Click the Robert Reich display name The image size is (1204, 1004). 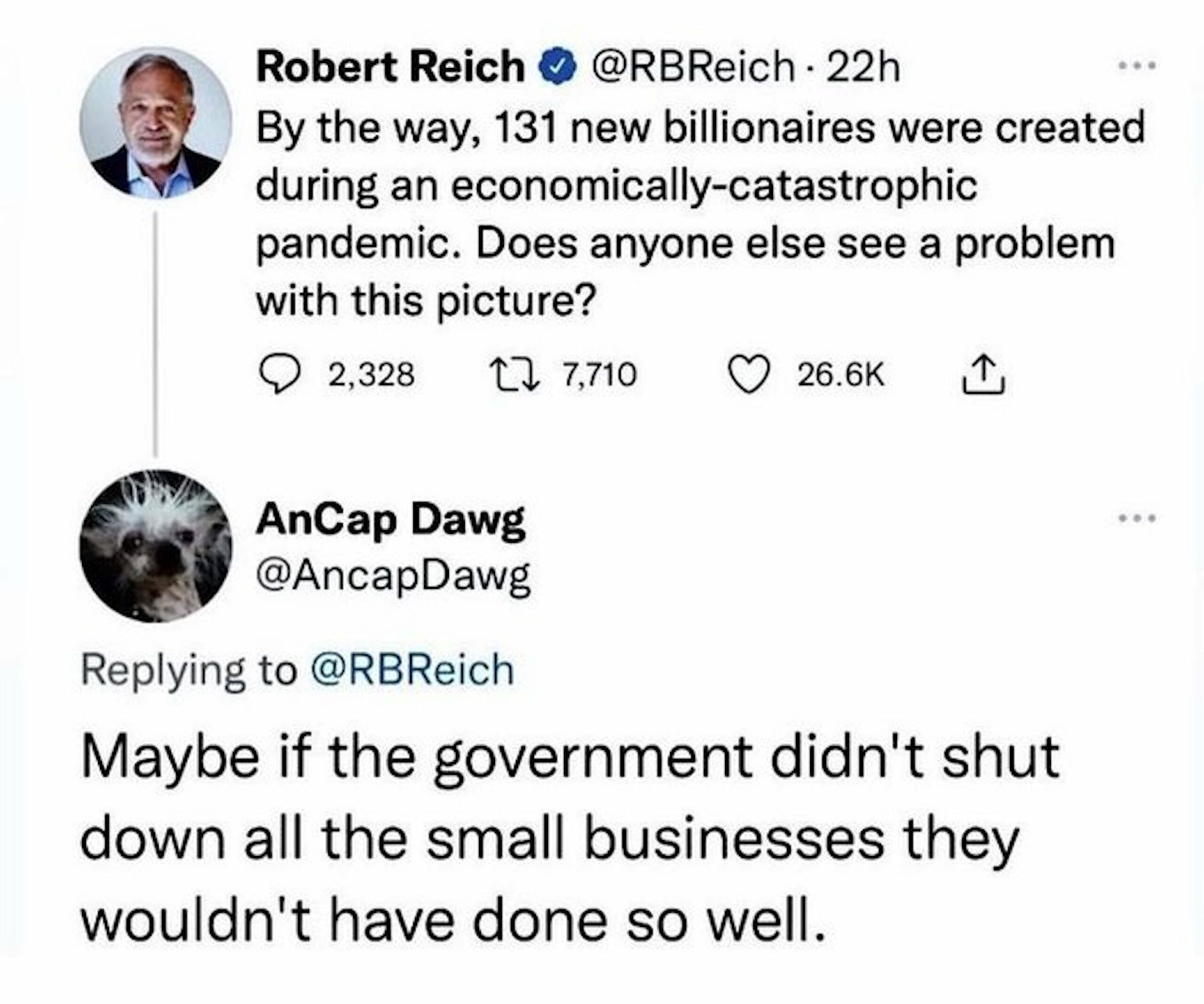pyautogui.click(x=390, y=67)
